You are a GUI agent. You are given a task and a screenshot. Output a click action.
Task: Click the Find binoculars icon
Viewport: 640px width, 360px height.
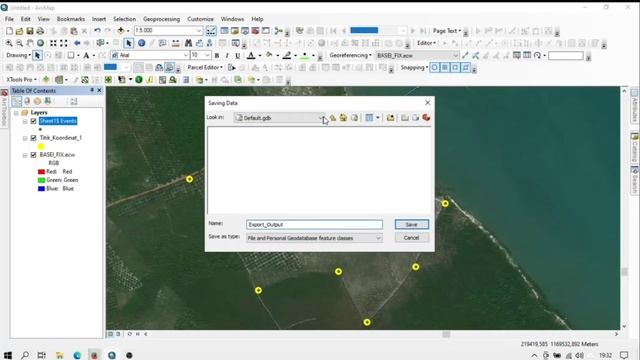coord(188,43)
